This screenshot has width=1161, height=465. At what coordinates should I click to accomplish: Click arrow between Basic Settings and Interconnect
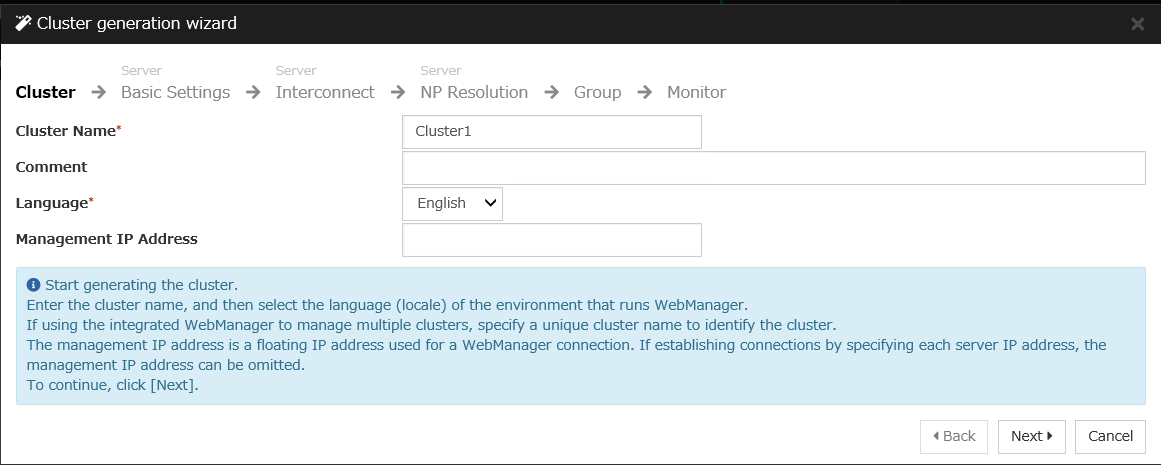click(253, 92)
